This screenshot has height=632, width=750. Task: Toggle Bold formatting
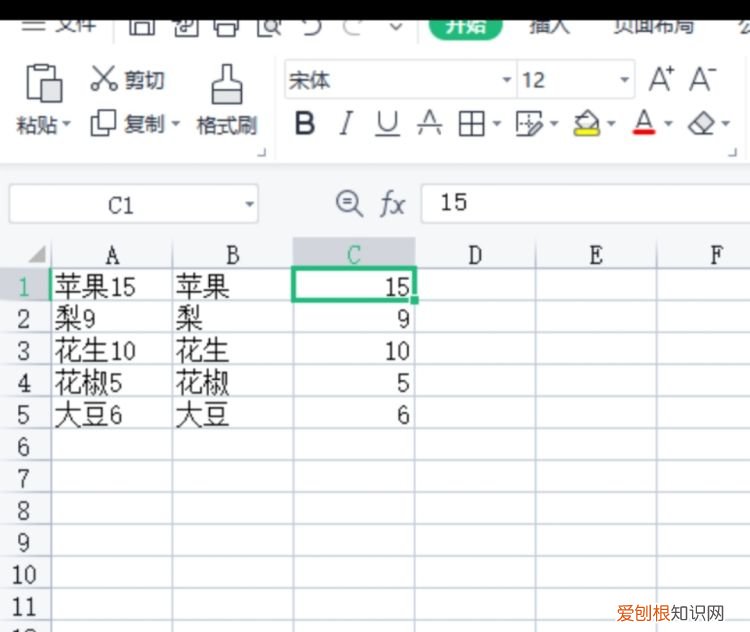[305, 124]
